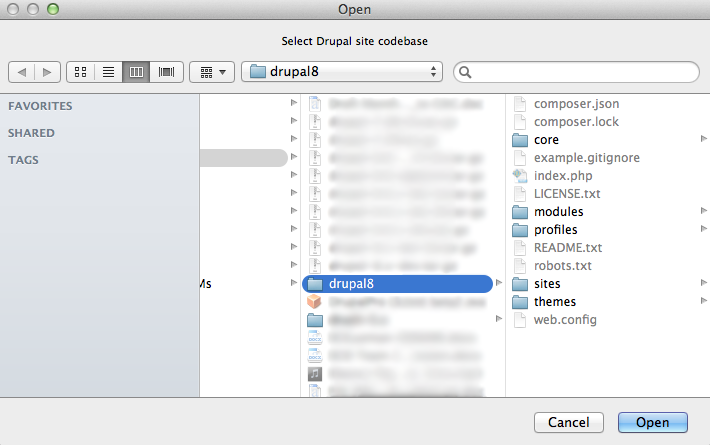Switch to column view
The image size is (710, 445).
136,72
